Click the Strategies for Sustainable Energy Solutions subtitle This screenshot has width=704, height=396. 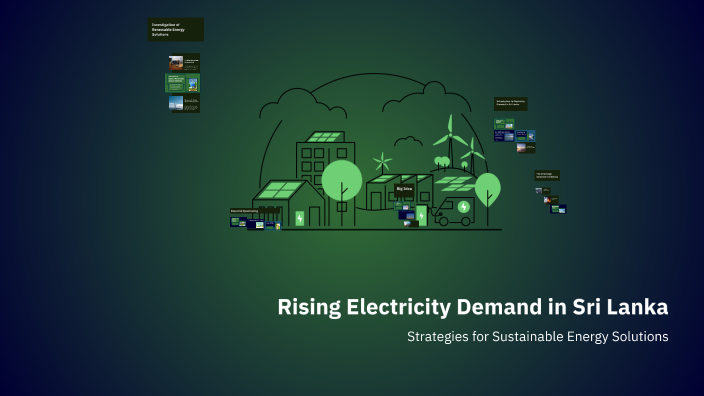click(x=537, y=336)
